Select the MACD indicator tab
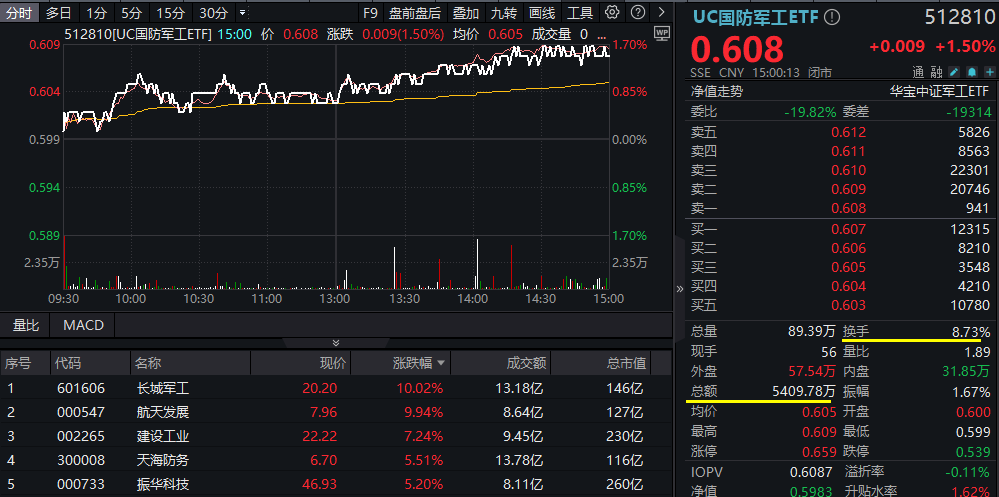This screenshot has height=497, width=999. tap(83, 325)
